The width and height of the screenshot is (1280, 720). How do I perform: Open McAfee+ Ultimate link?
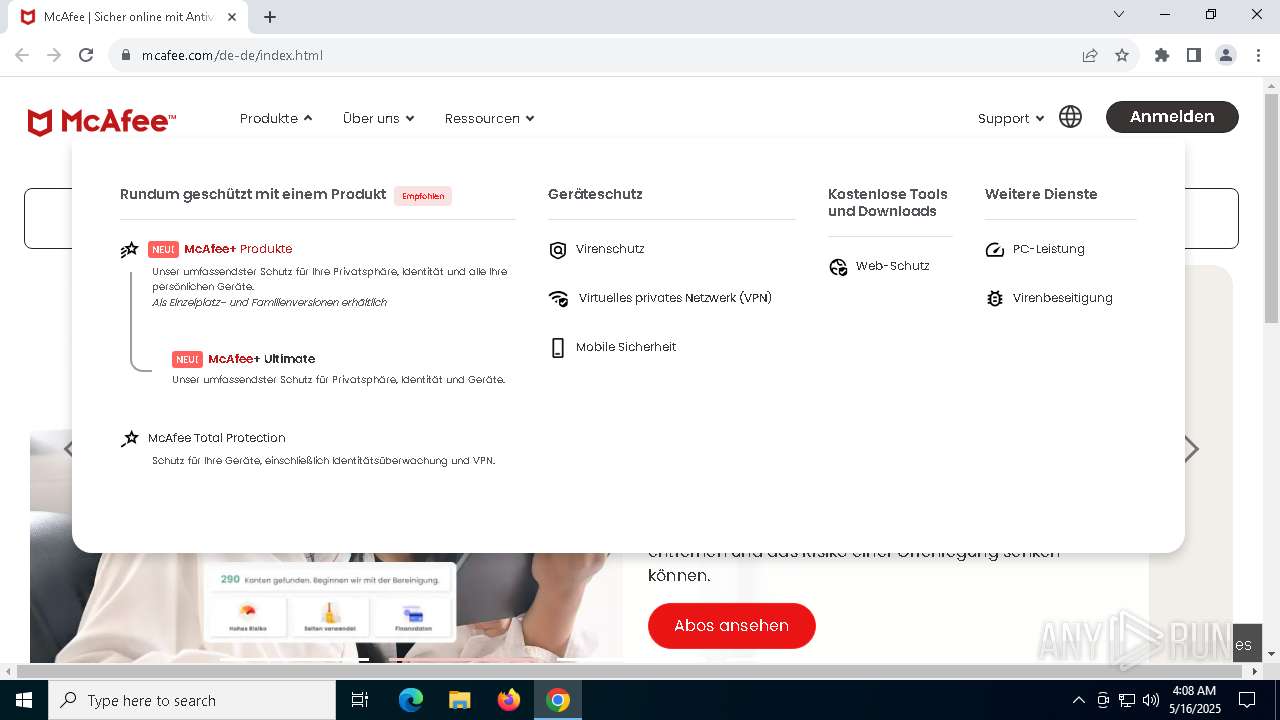click(261, 359)
